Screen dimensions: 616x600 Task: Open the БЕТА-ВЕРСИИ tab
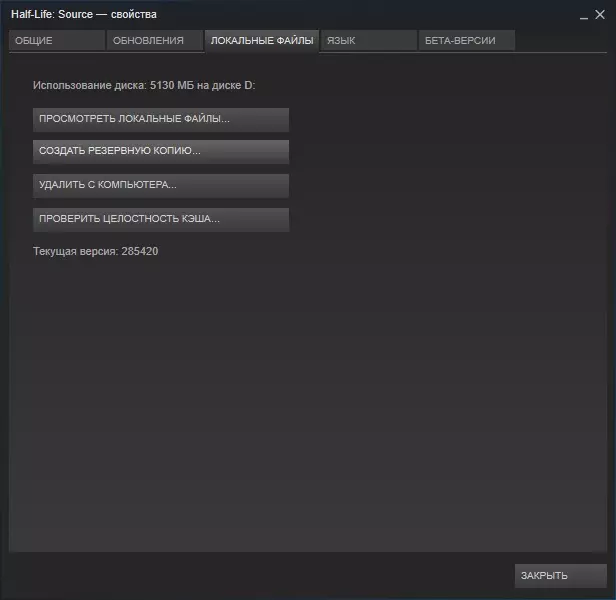pyautogui.click(x=467, y=40)
